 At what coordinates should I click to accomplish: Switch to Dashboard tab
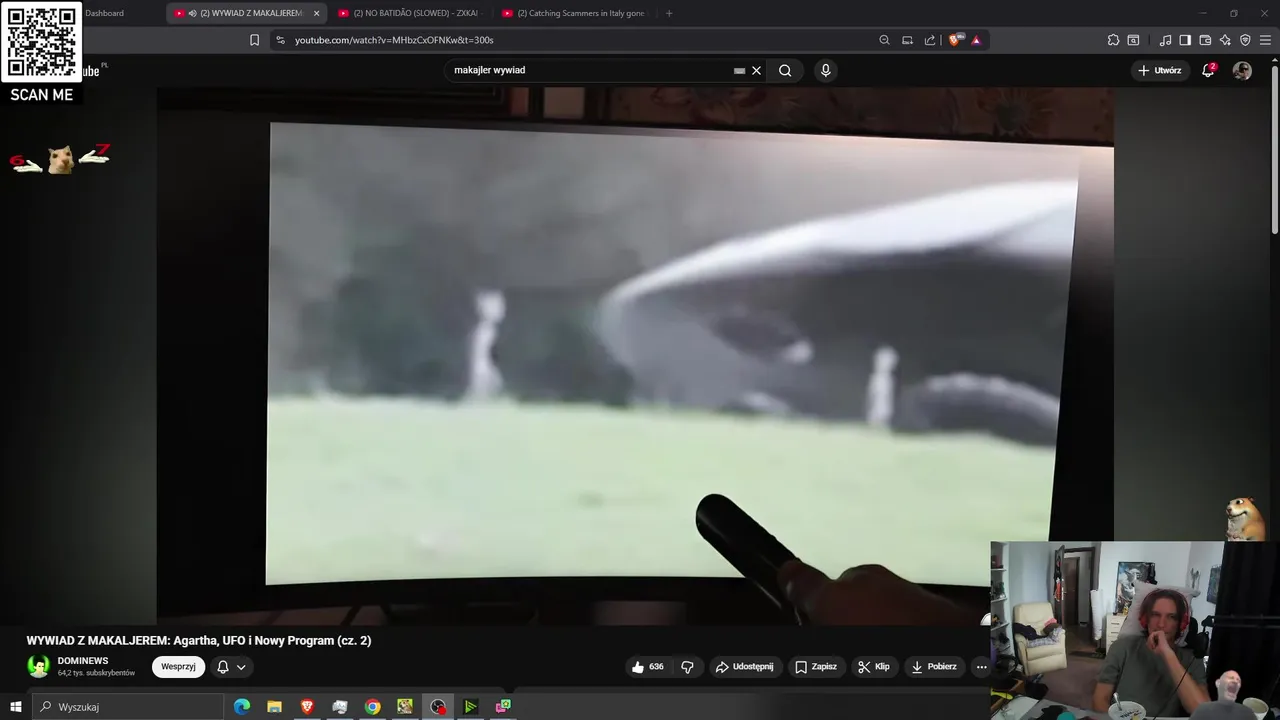coord(104,13)
